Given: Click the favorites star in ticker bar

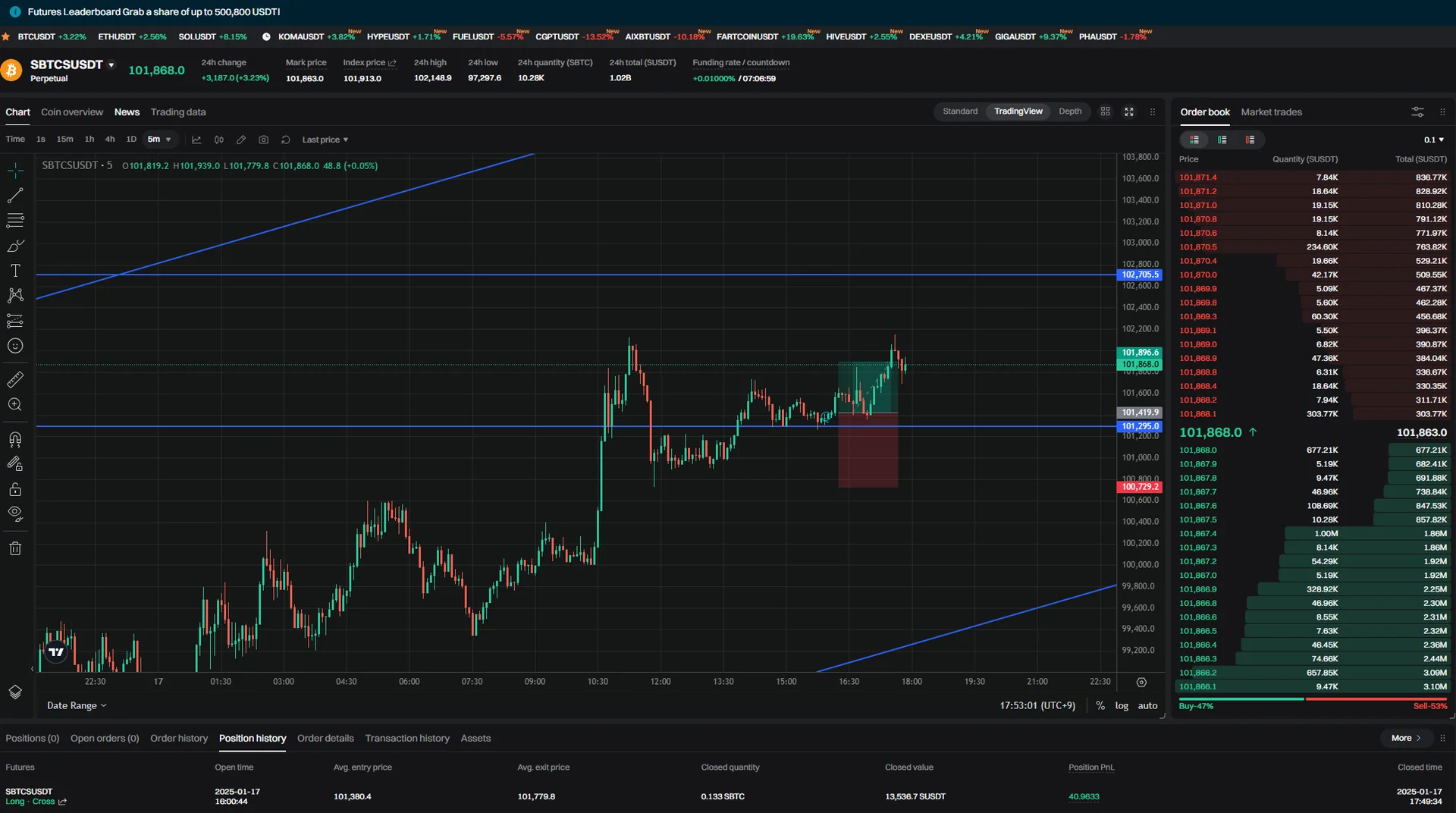Looking at the screenshot, I should tap(6, 36).
